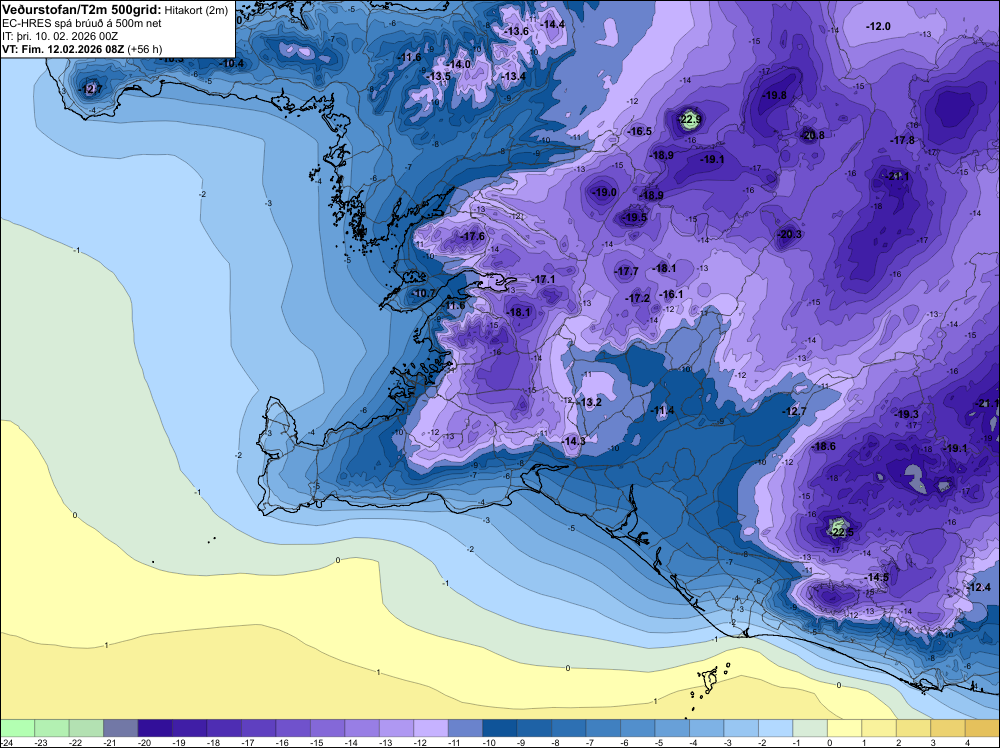Click the -22.9 temperature label
The image size is (1000, 748).
(x=689, y=119)
